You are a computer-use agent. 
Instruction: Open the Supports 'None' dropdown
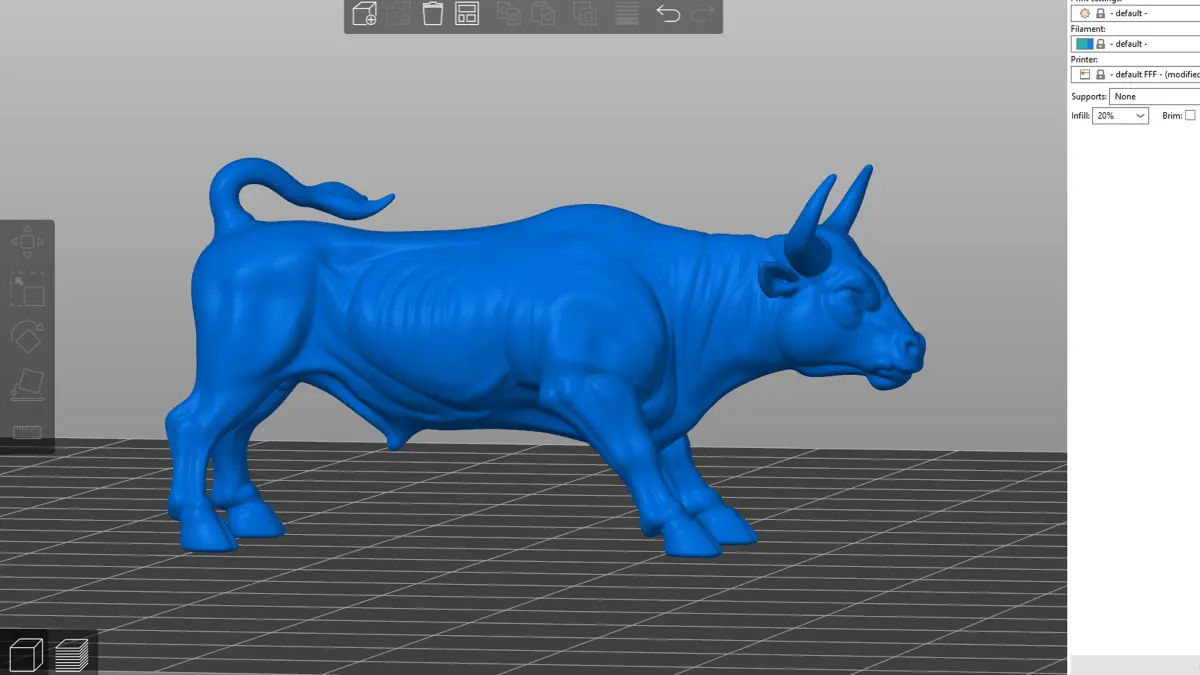click(x=1154, y=97)
